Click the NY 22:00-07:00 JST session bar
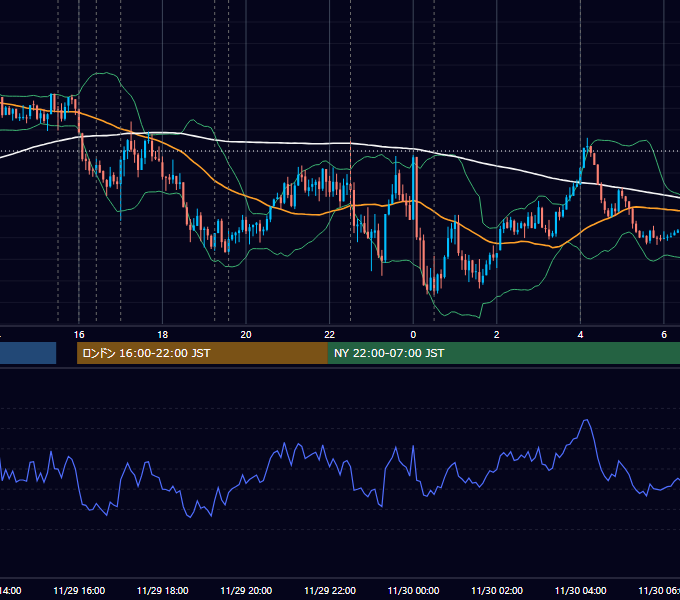The image size is (680, 600). (503, 353)
